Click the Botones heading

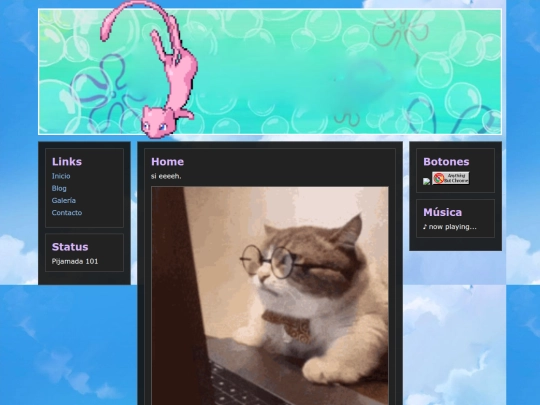click(446, 162)
